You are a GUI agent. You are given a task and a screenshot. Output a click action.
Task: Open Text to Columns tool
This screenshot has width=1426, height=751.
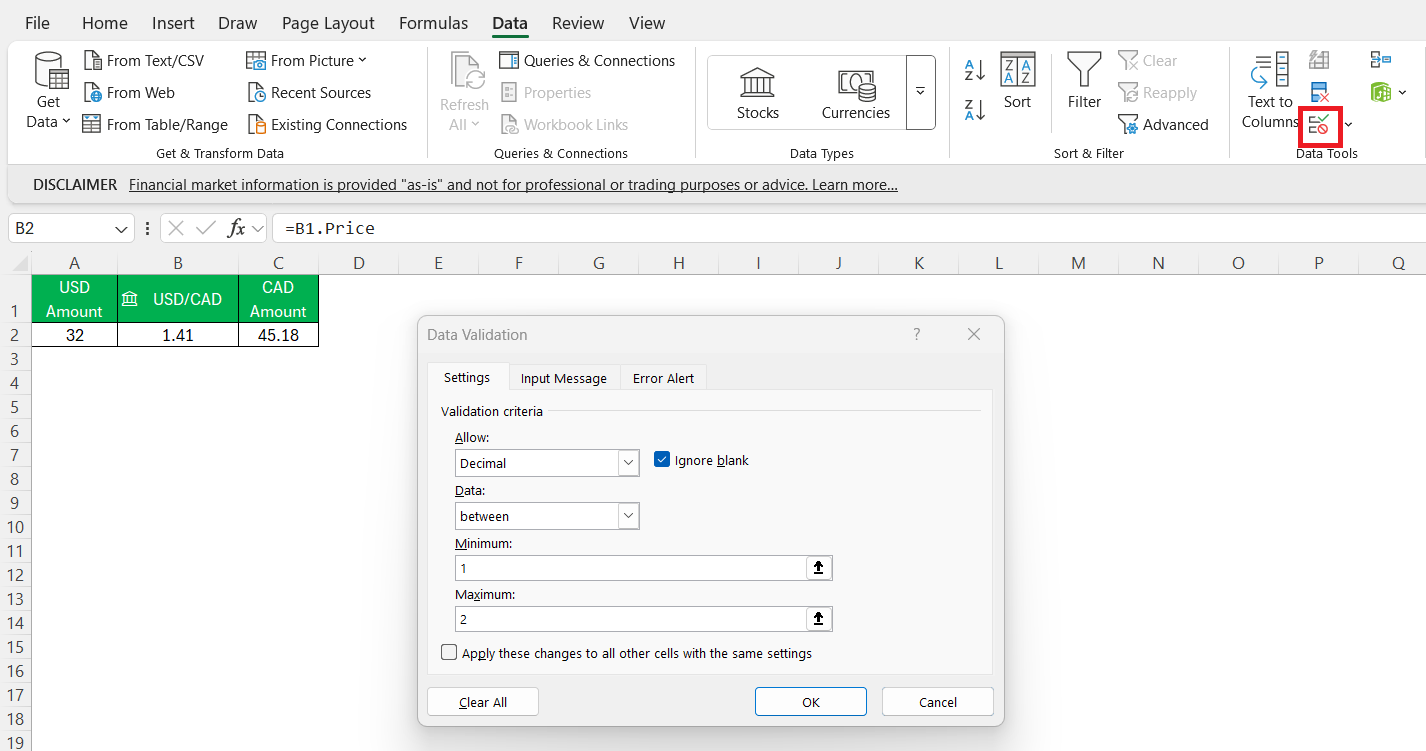coord(1270,92)
